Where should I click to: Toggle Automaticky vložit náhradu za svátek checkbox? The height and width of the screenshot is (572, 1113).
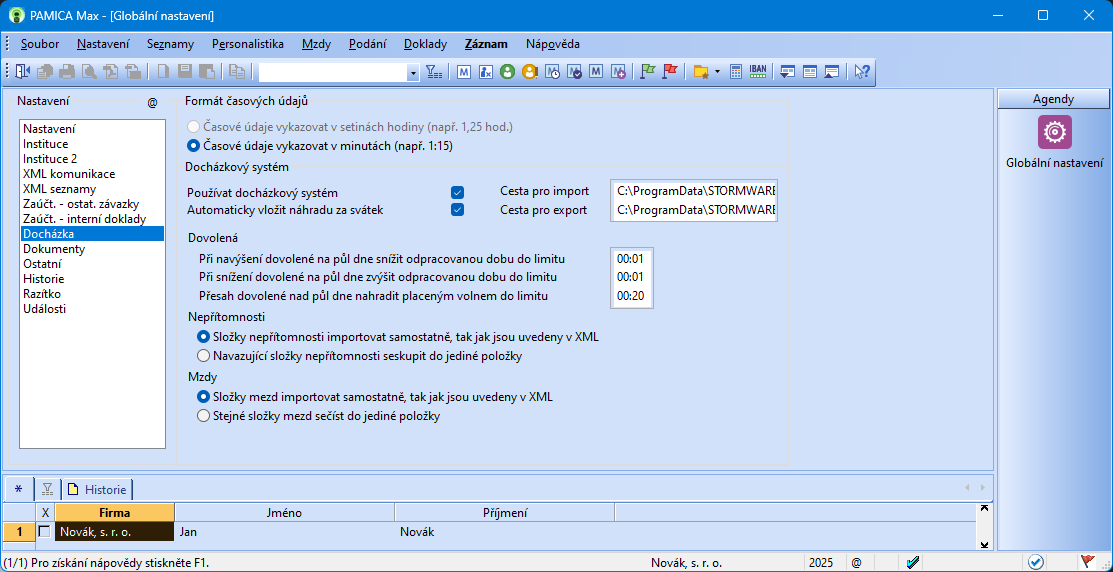click(x=458, y=210)
